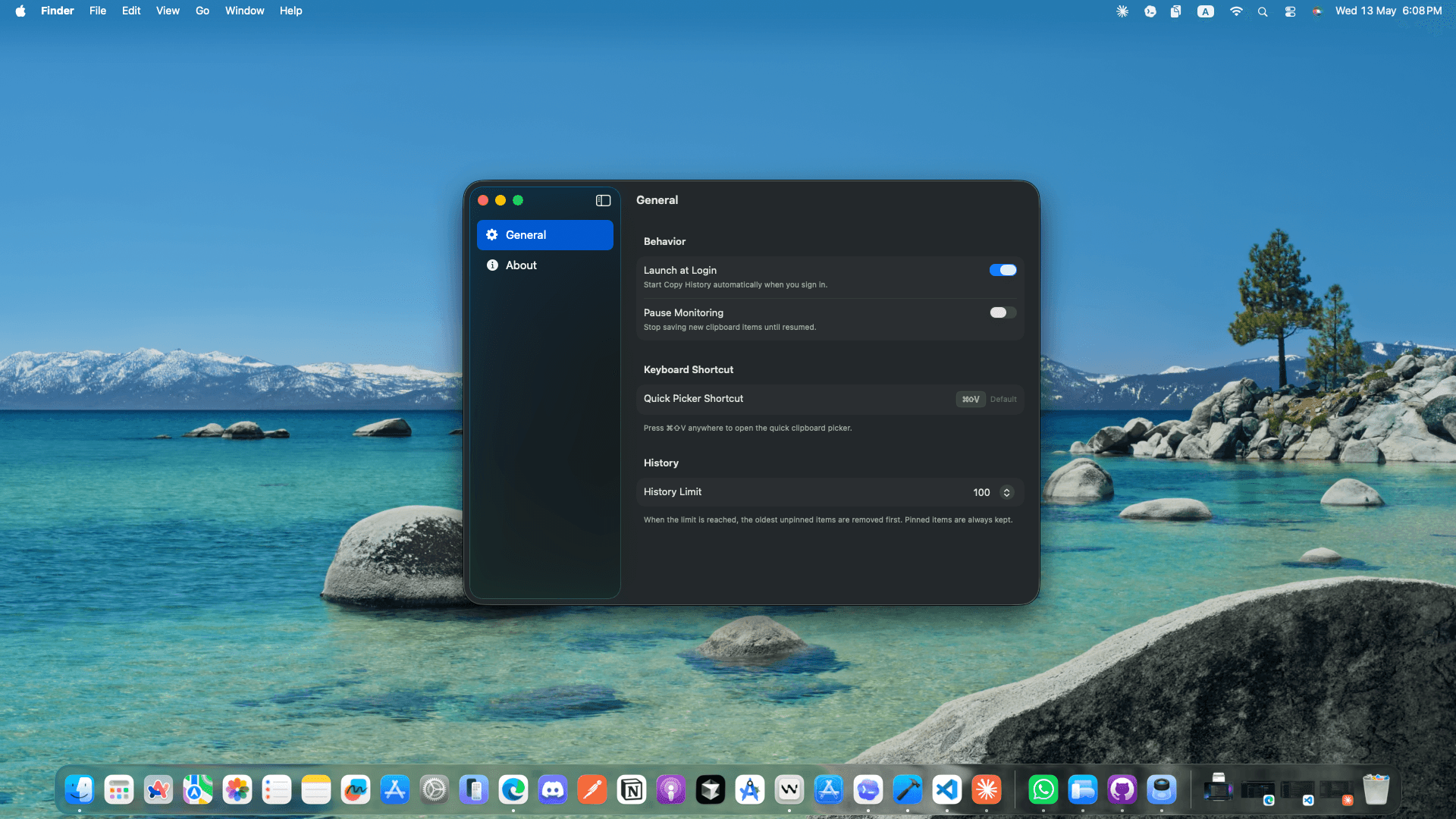Restore the minimized VS Code window from Dock
This screenshot has height=819, width=1456.
1298,792
